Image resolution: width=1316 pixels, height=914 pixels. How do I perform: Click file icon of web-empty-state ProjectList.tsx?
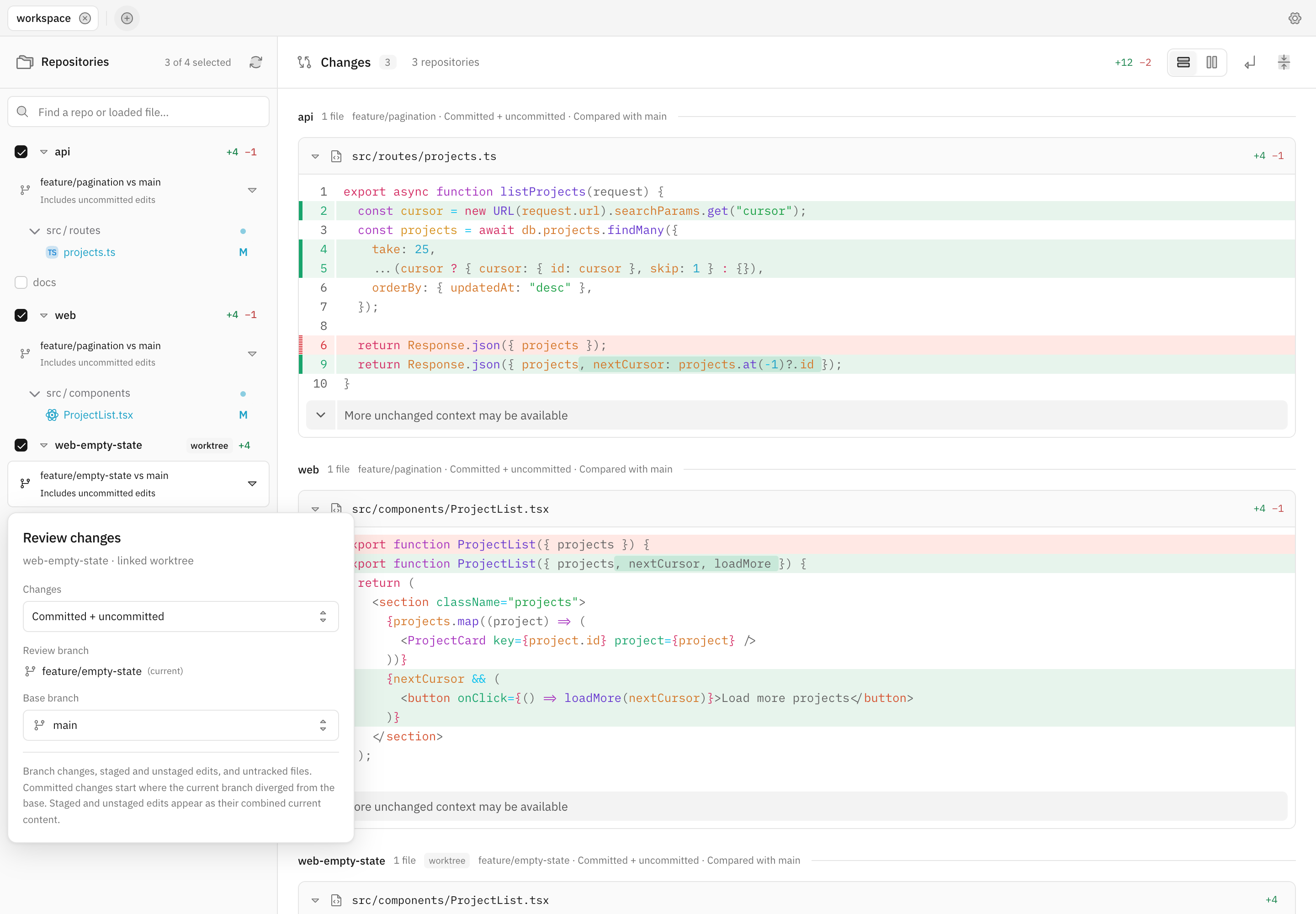(337, 900)
